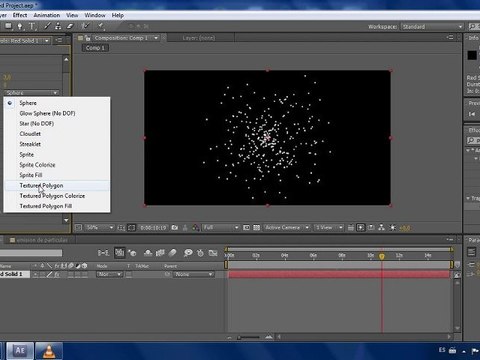Enable motion blur for timeline

tap(172, 253)
